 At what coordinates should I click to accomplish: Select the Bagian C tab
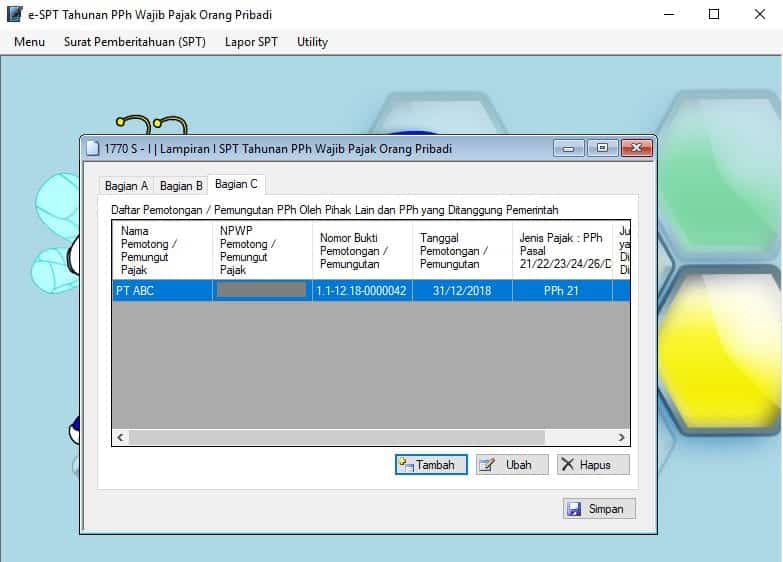236,184
